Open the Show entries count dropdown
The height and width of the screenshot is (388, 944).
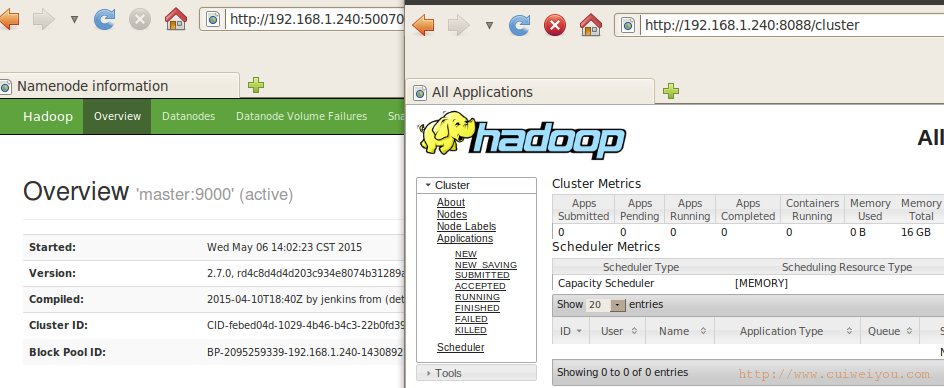(606, 305)
